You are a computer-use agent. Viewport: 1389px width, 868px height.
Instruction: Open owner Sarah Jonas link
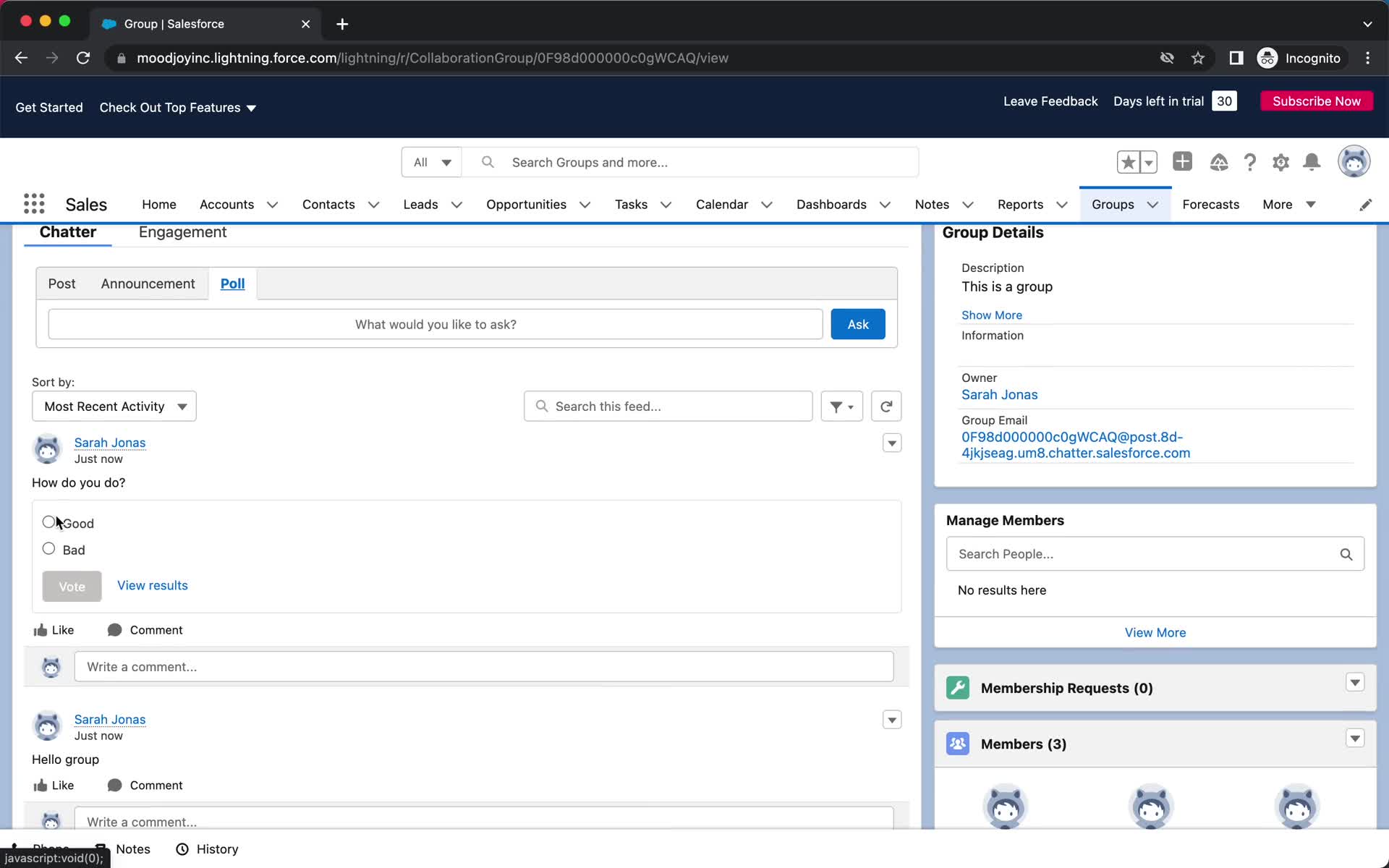999,395
